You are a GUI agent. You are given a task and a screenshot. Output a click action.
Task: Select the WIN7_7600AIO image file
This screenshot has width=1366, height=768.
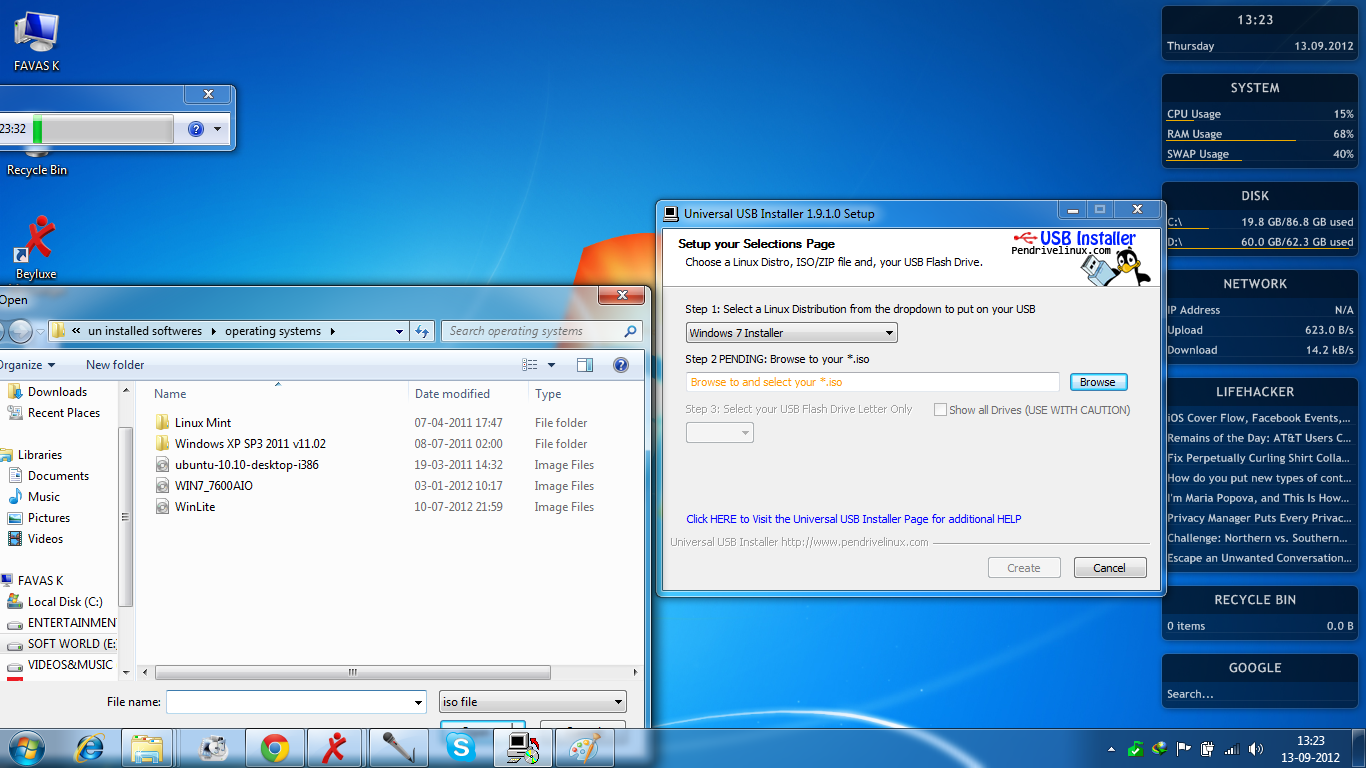click(x=213, y=486)
